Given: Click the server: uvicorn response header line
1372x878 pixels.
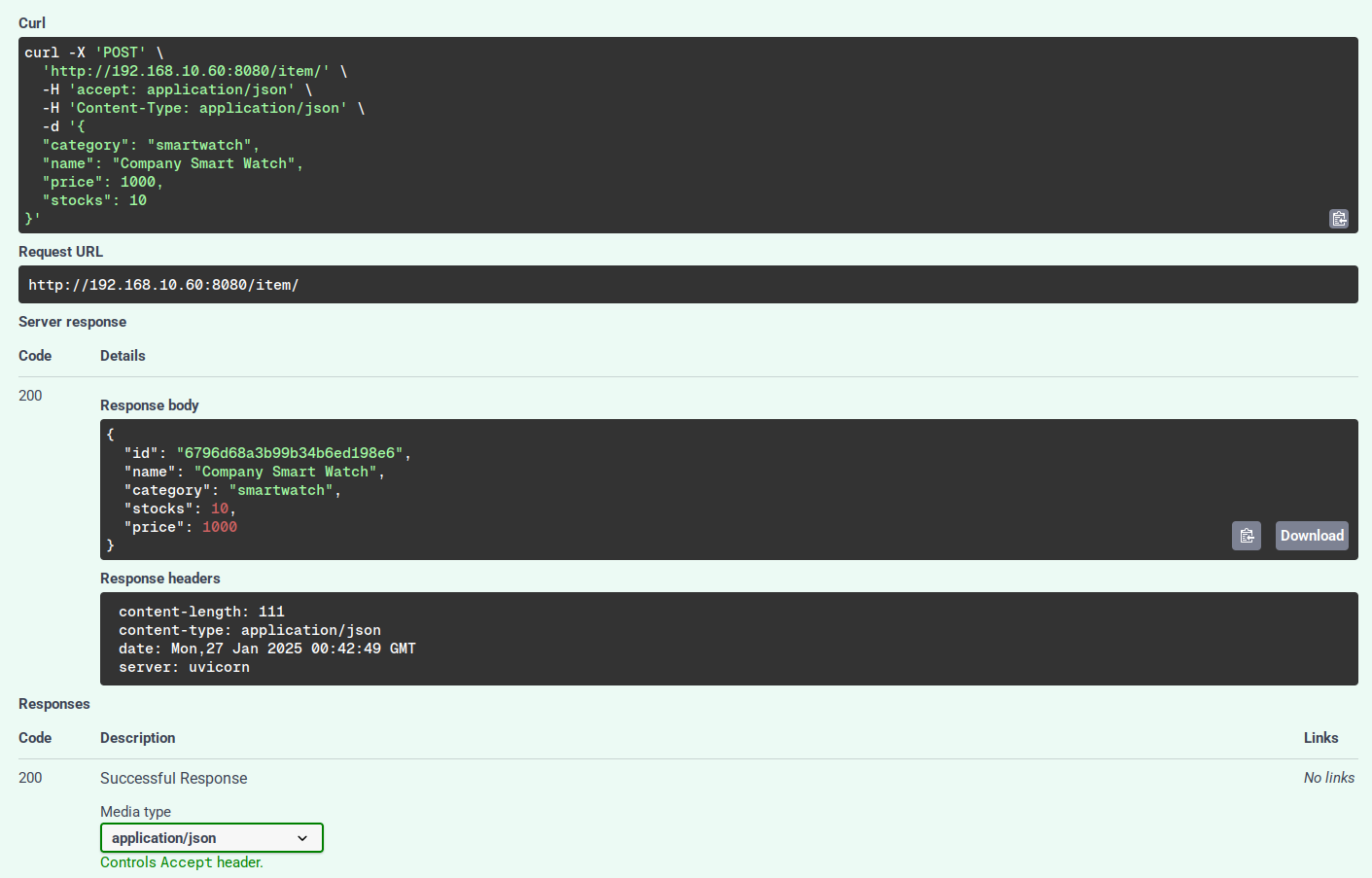Looking at the screenshot, I should 184,667.
